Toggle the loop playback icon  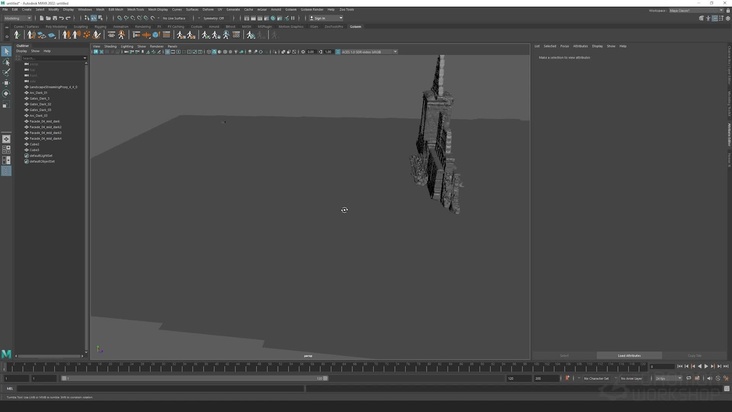[689, 378]
